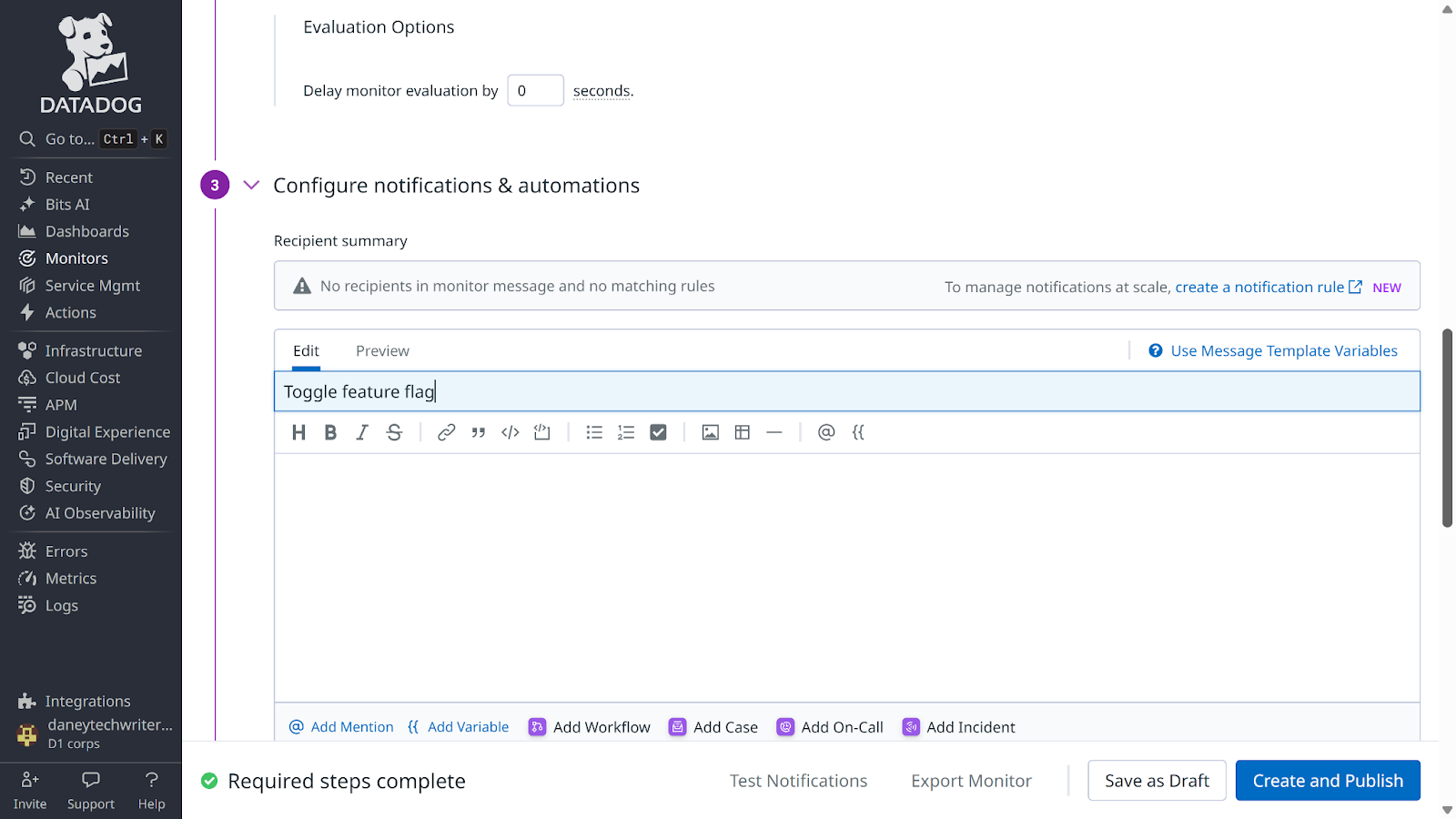Open Service Mgmt menu

93,286
